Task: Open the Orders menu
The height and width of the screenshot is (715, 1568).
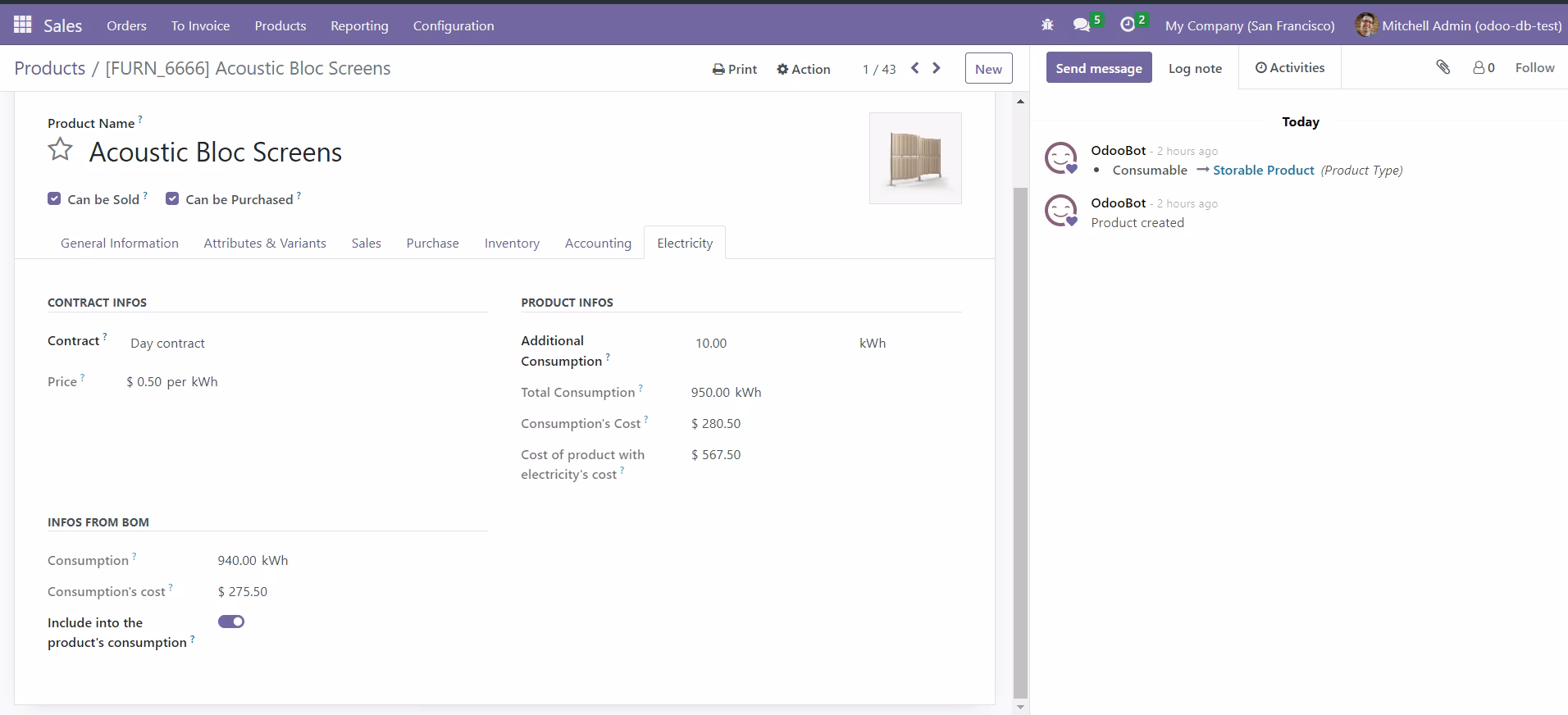Action: point(126,25)
